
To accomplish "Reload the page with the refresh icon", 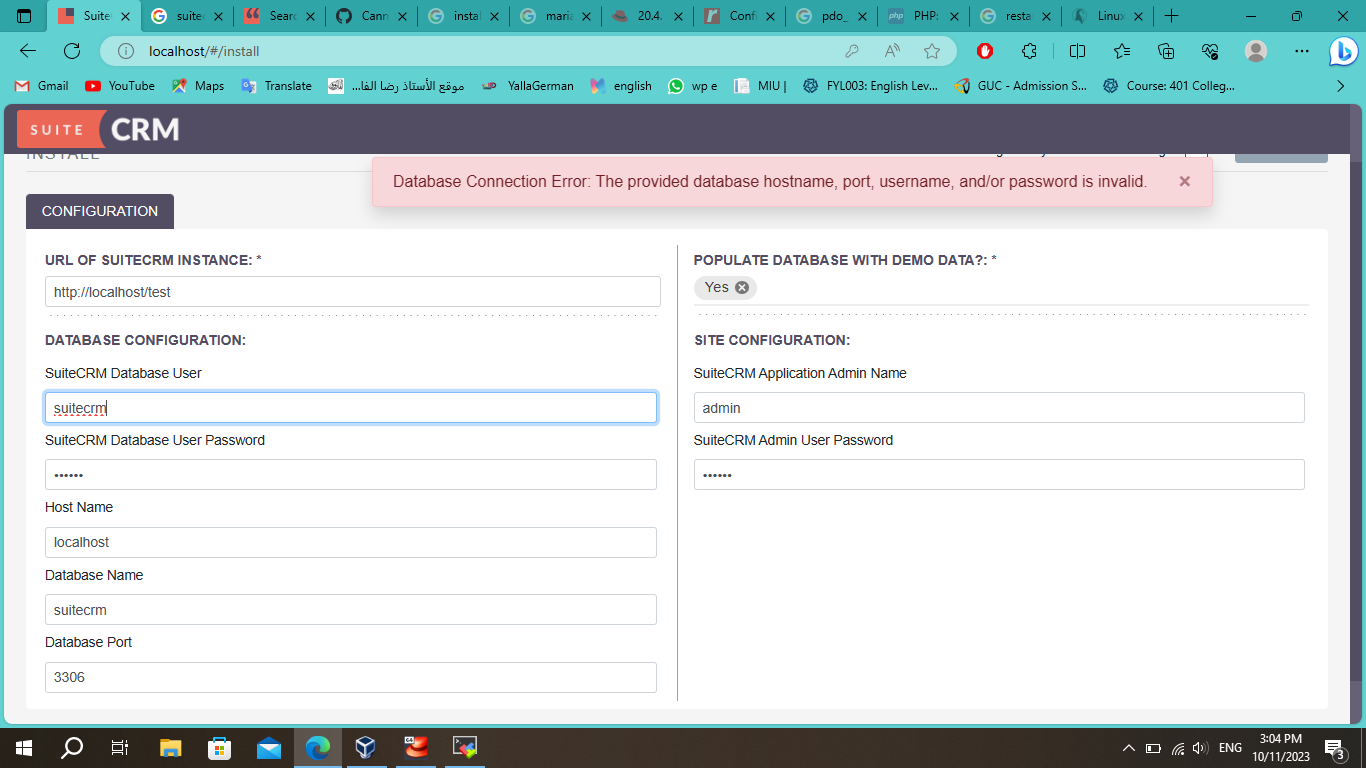I will point(72,51).
